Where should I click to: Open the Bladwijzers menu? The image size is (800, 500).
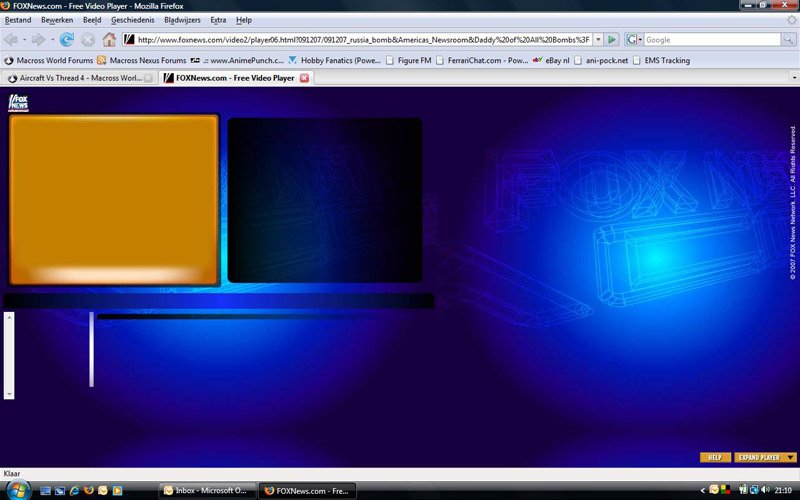[182, 20]
